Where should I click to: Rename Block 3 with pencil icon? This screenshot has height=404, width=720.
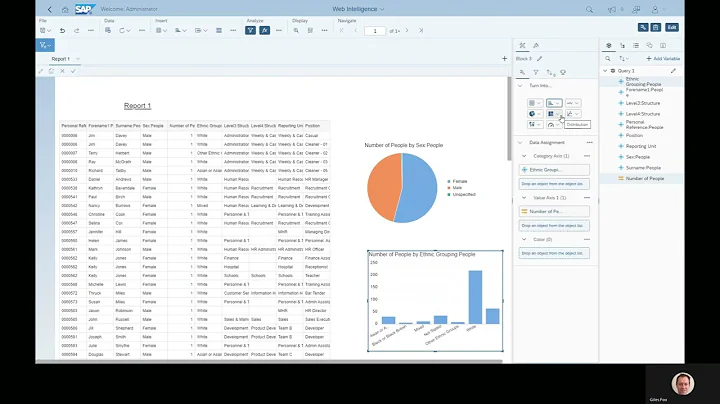(540, 59)
